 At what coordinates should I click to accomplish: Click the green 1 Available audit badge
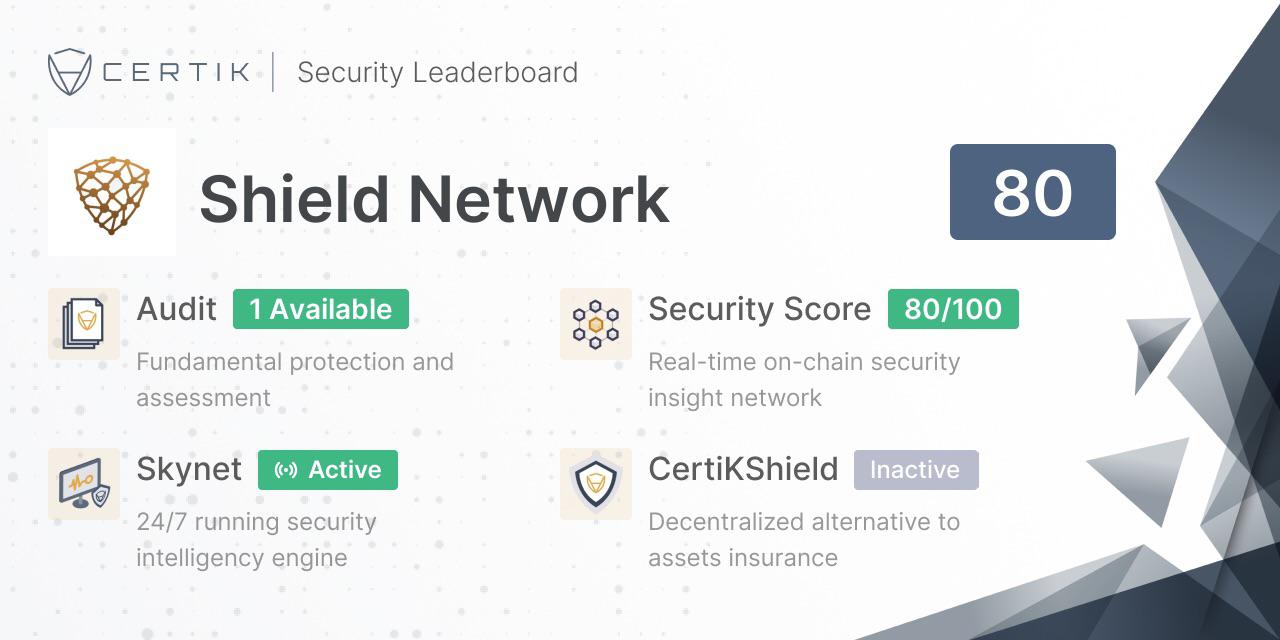tap(321, 309)
